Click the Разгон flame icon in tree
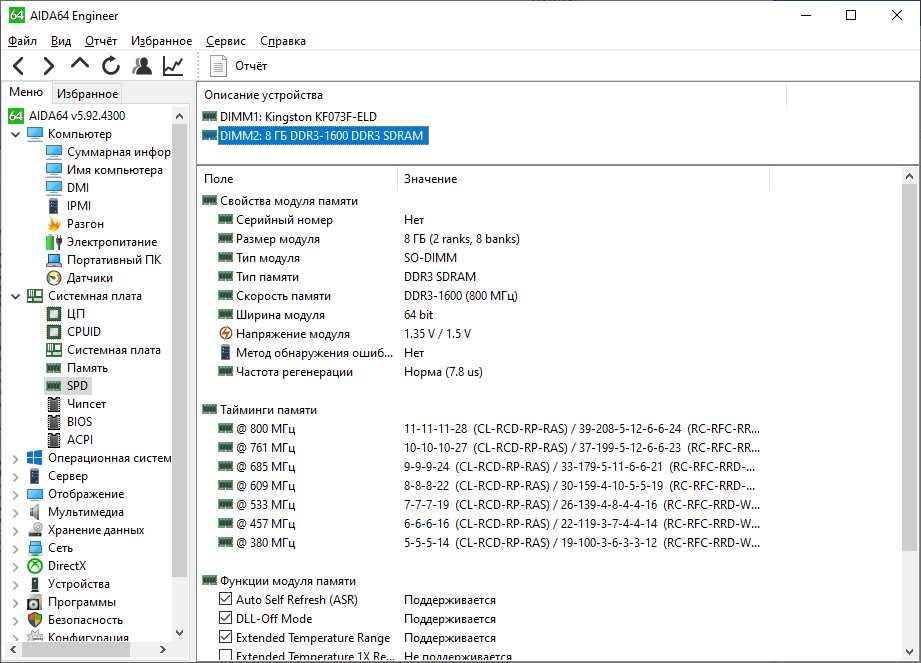Image resolution: width=921 pixels, height=663 pixels. click(54, 224)
